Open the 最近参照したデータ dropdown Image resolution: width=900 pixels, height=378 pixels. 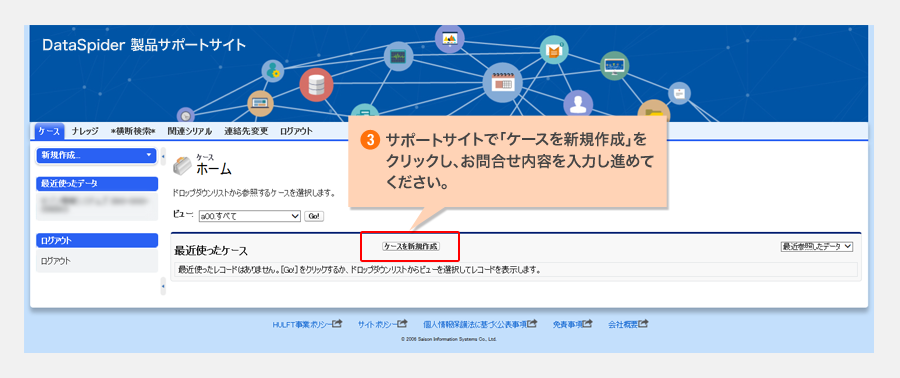[x=817, y=246]
